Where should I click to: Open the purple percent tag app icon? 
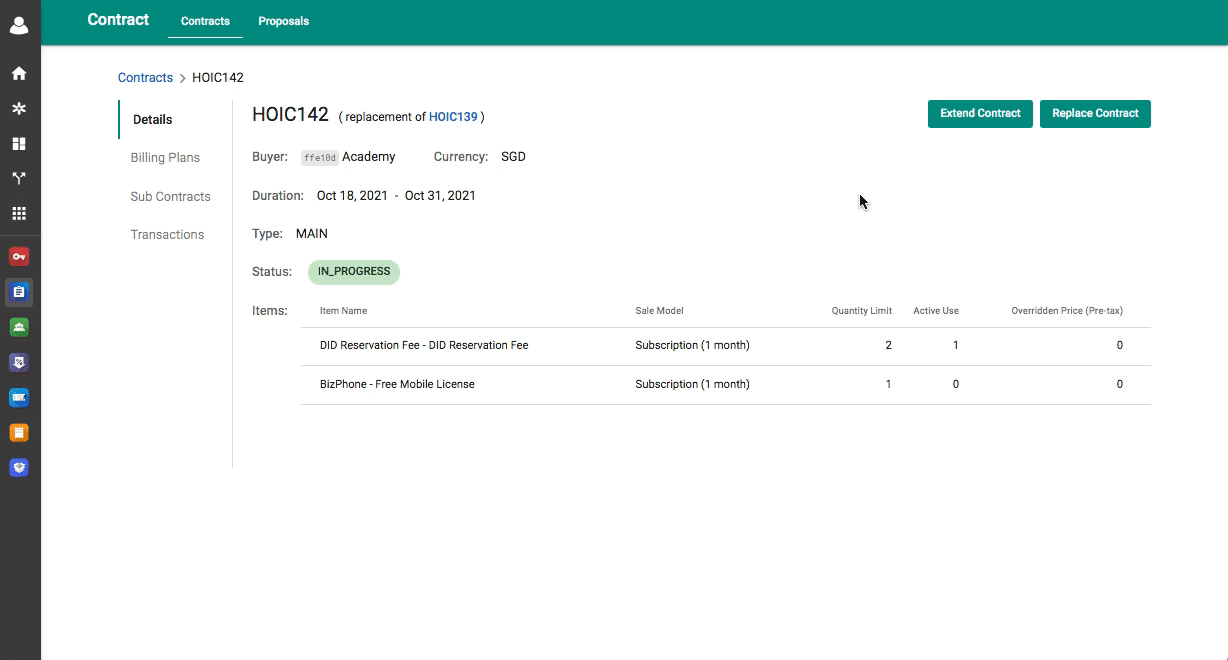click(x=19, y=362)
